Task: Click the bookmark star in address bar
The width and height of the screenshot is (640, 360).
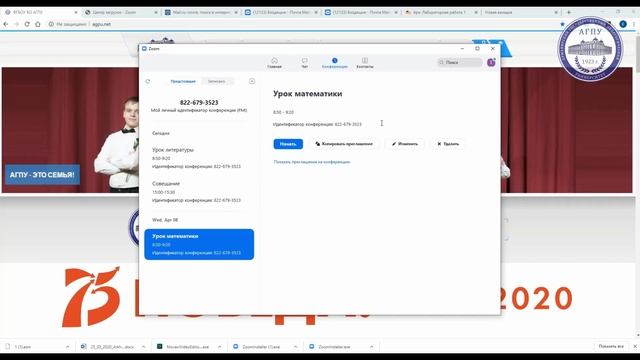Action: (x=562, y=24)
